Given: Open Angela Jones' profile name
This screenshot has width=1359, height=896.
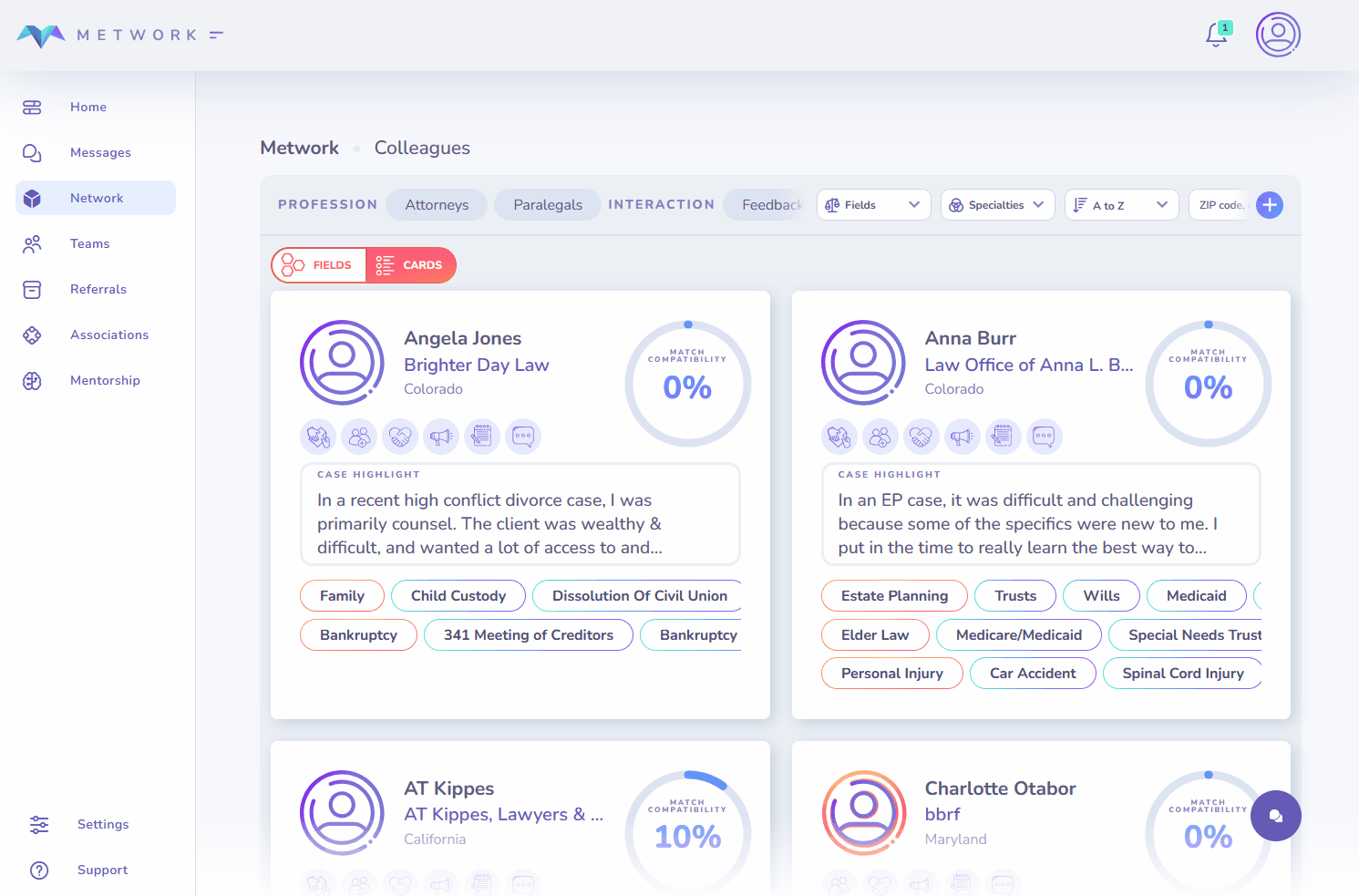Looking at the screenshot, I should 463,338.
